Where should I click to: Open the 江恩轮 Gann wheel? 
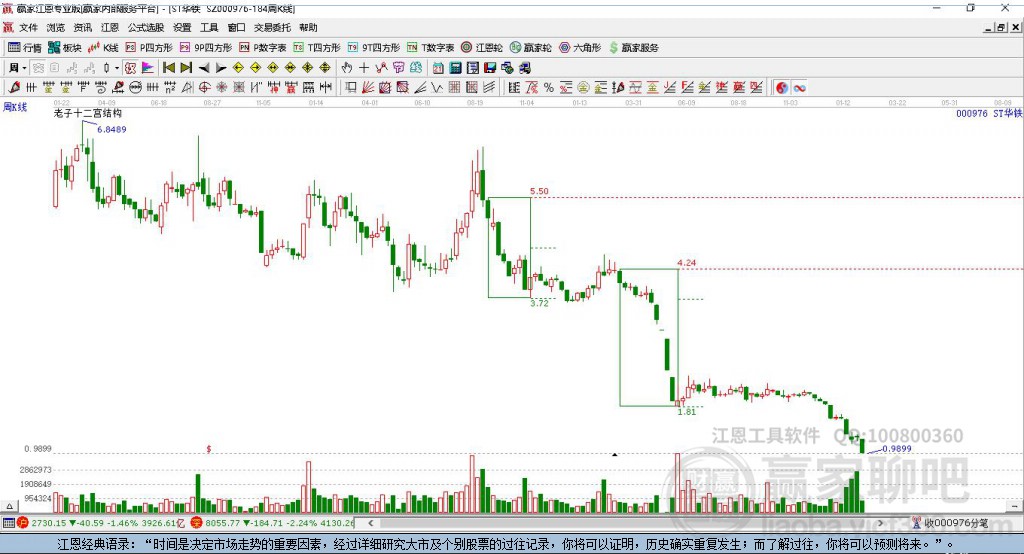482,48
